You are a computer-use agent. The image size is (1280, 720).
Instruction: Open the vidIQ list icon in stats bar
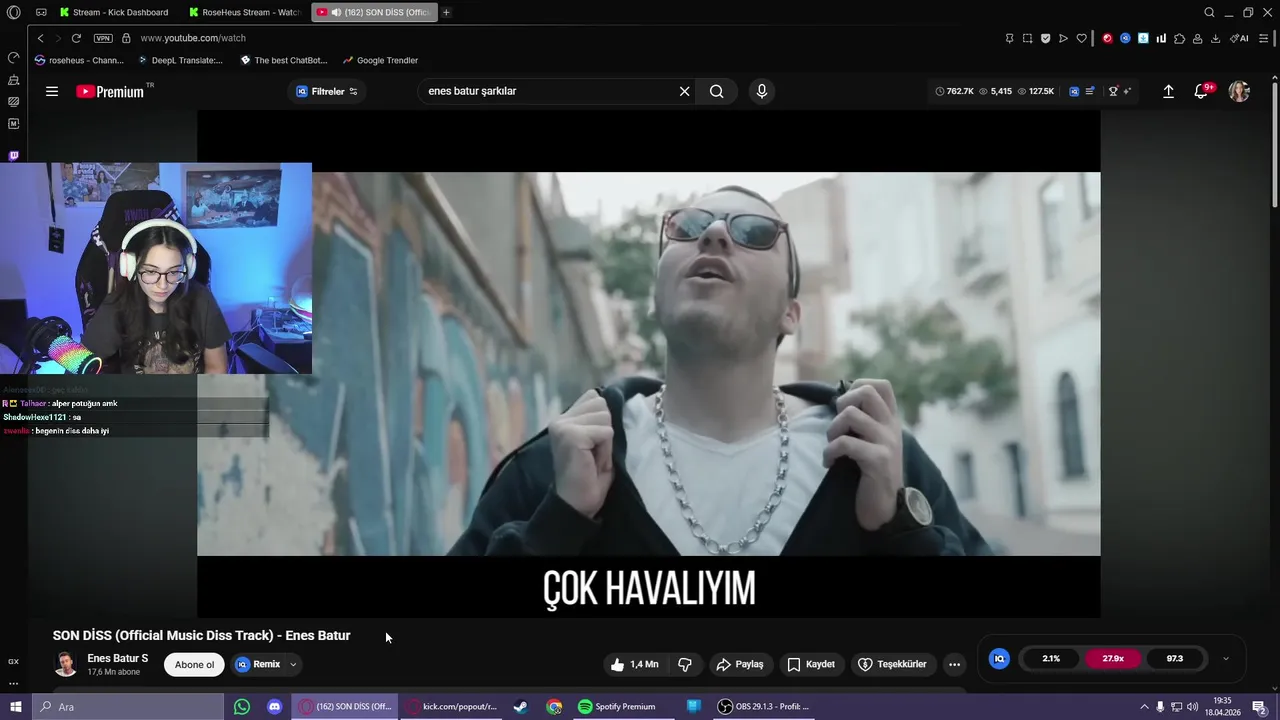(1089, 91)
